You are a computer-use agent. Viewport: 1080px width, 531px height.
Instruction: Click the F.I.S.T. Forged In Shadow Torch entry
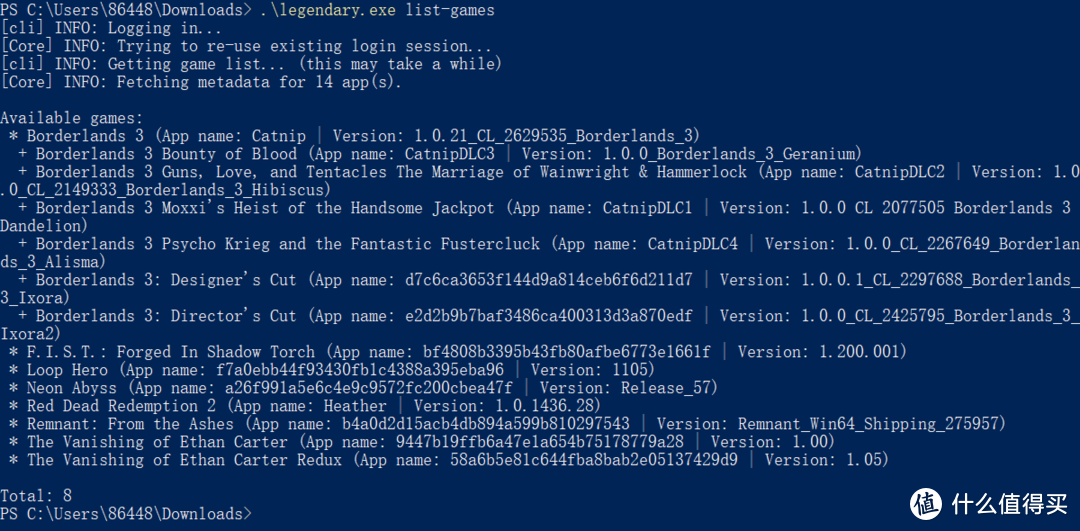[x=457, y=352]
